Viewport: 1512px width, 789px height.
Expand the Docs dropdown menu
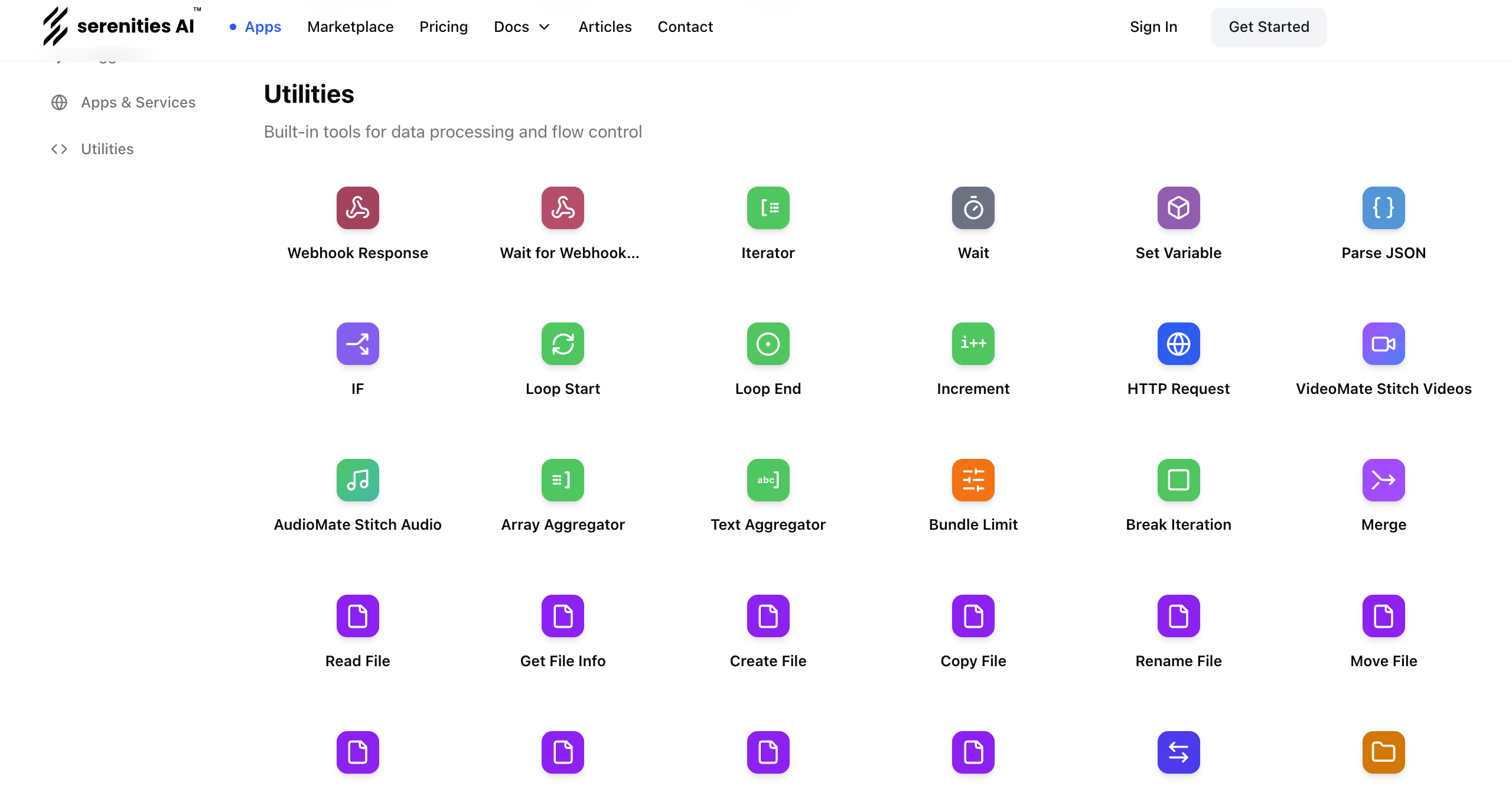(x=522, y=27)
